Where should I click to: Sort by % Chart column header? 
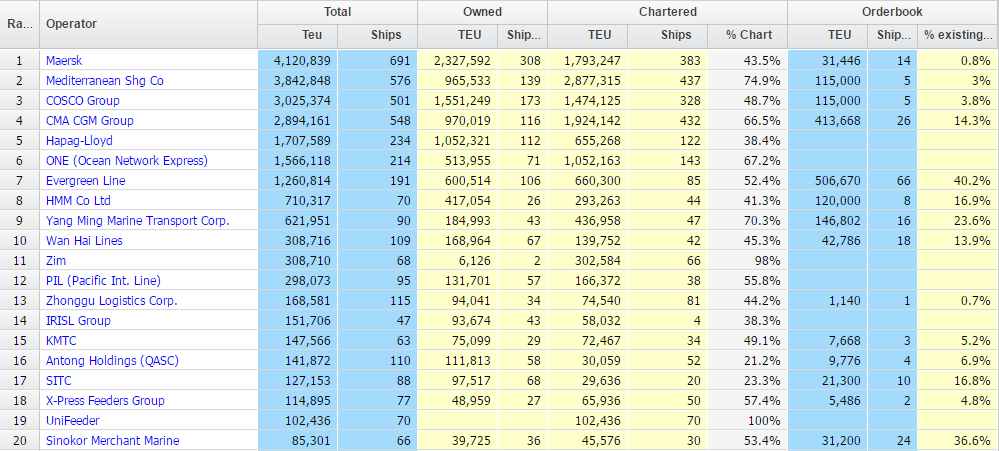pyautogui.click(x=747, y=36)
